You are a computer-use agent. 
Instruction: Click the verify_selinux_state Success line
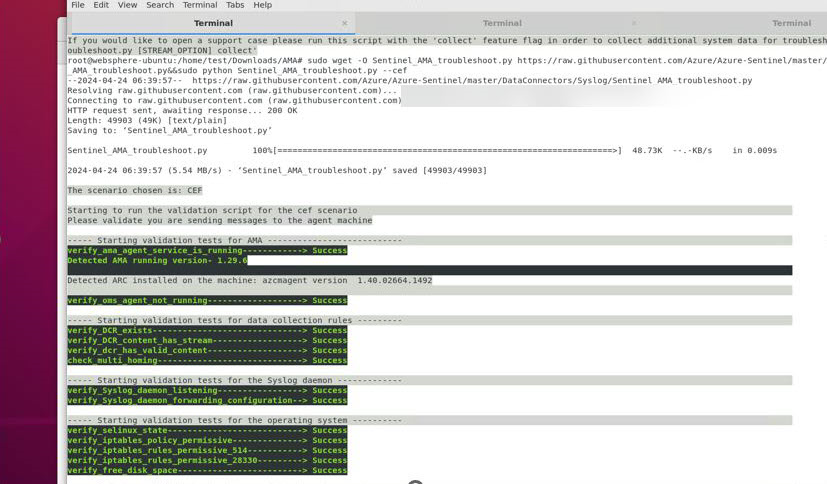[x=207, y=430]
